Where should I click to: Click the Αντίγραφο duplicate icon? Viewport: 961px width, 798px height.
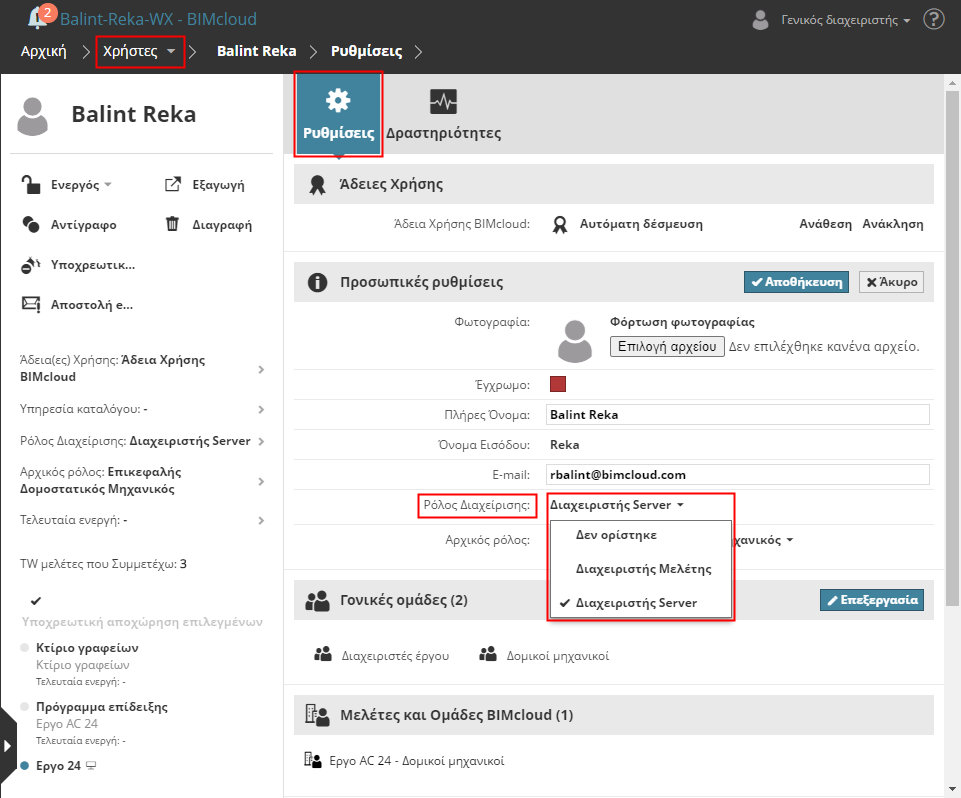[31, 224]
